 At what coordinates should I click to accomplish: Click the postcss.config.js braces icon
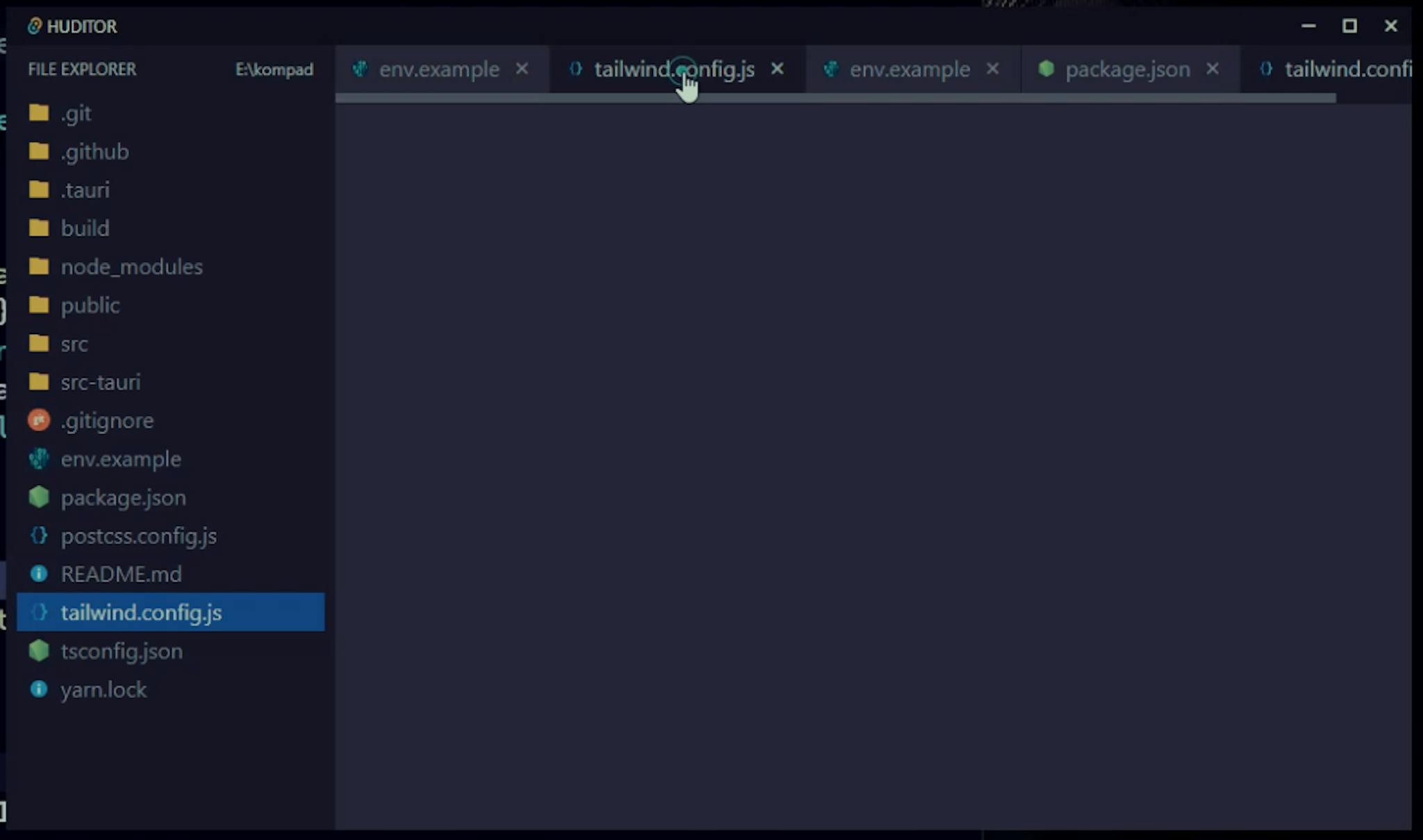pyautogui.click(x=39, y=536)
